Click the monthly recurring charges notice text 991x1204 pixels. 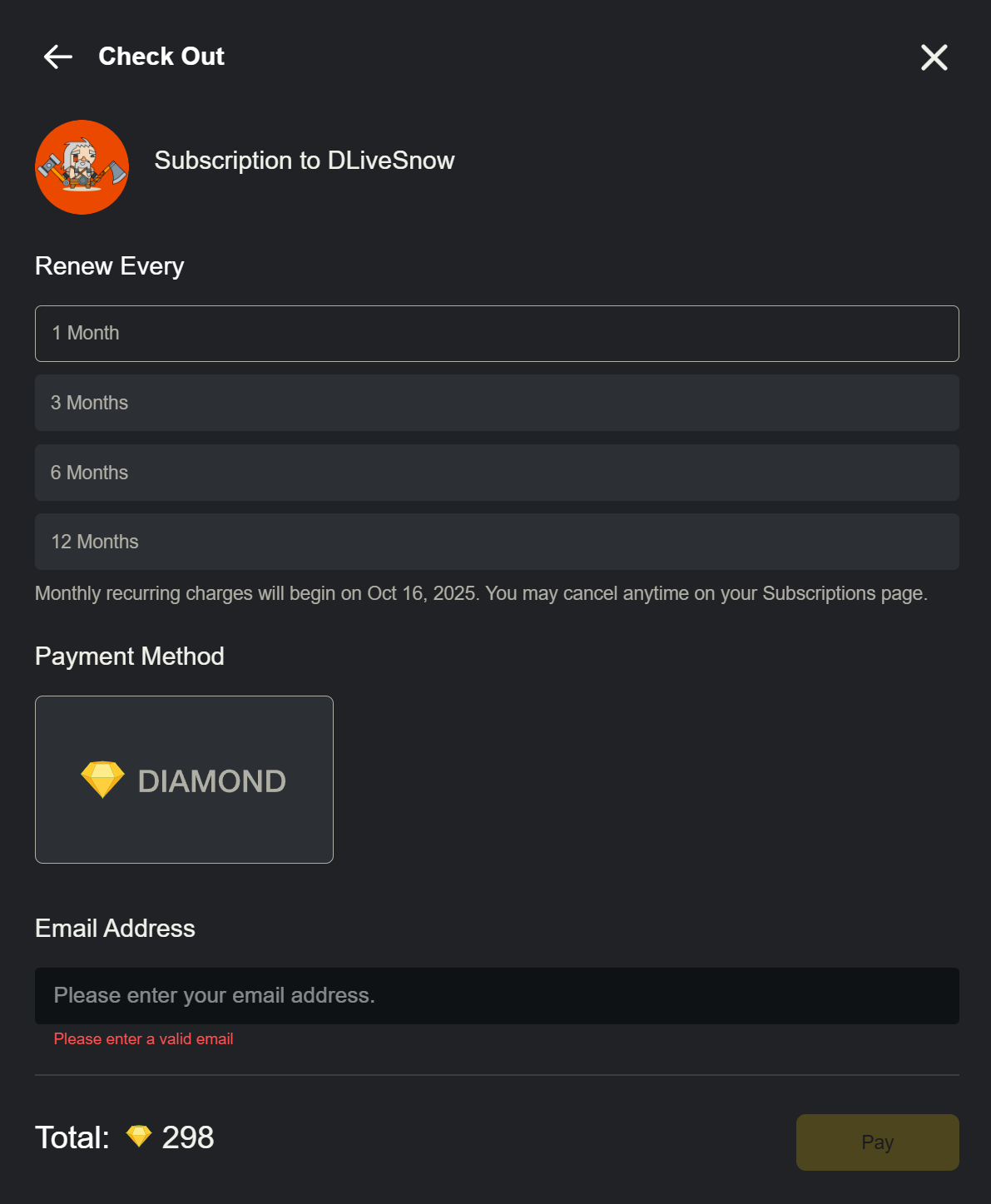(x=481, y=593)
